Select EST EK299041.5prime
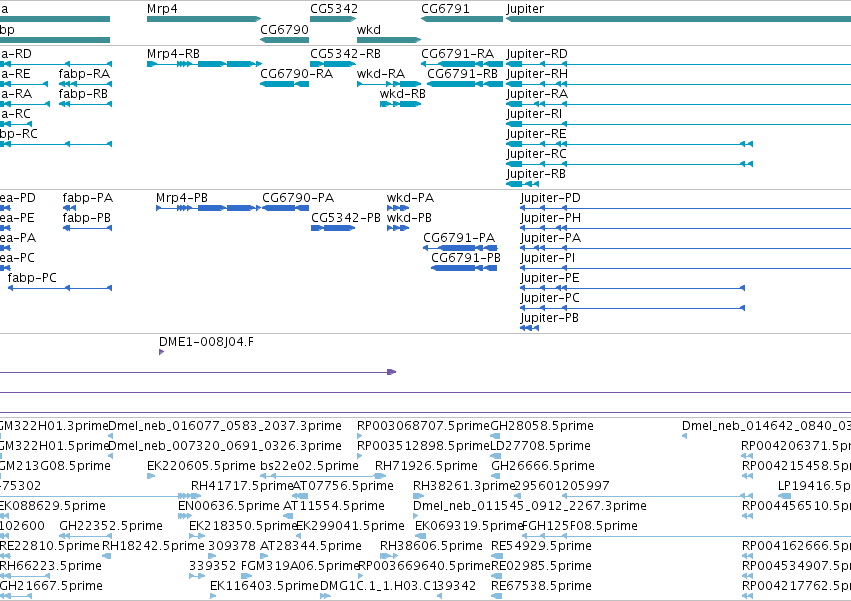851x601 pixels. [350, 527]
